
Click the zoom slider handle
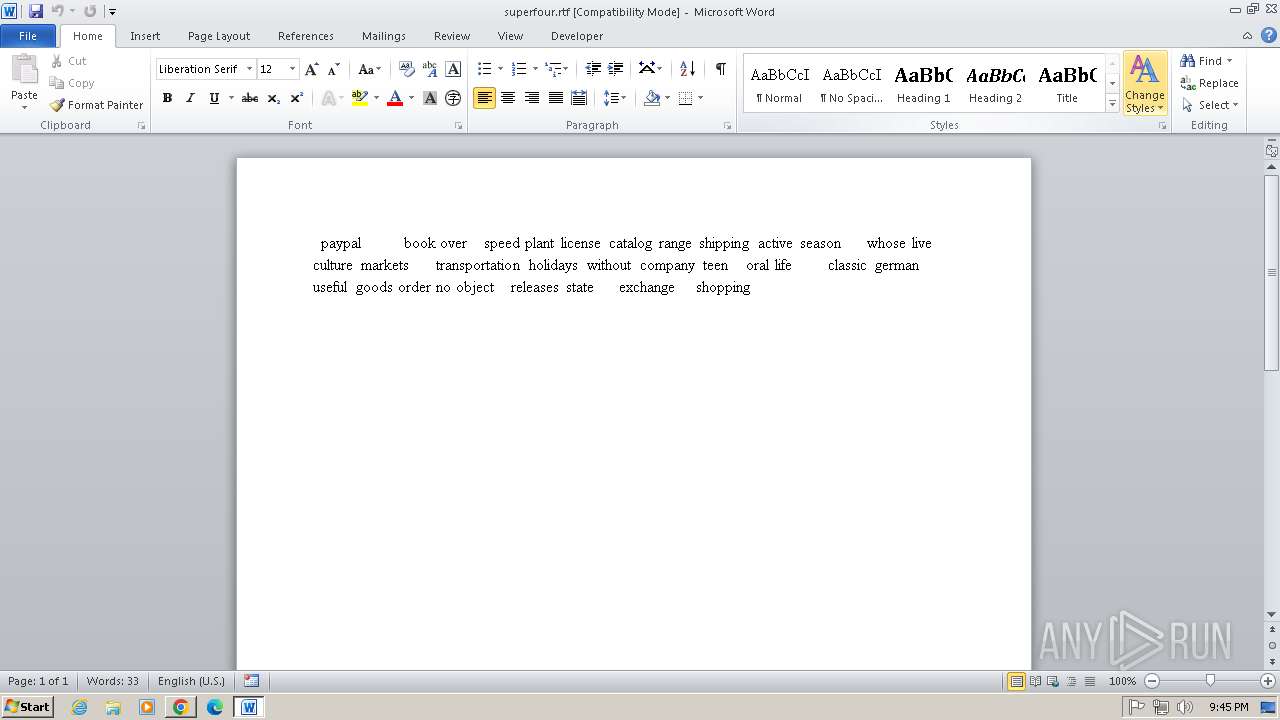point(1210,680)
